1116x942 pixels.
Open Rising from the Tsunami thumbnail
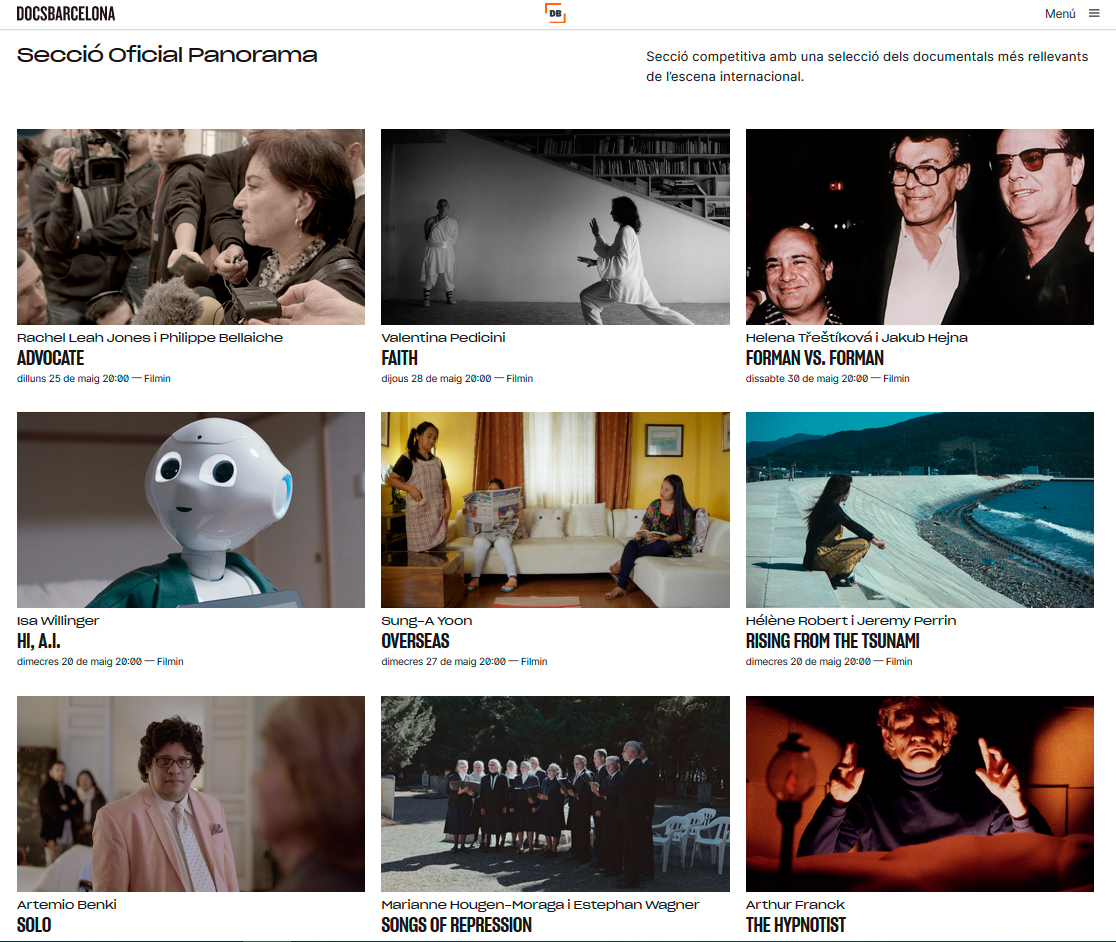pyautogui.click(x=919, y=510)
